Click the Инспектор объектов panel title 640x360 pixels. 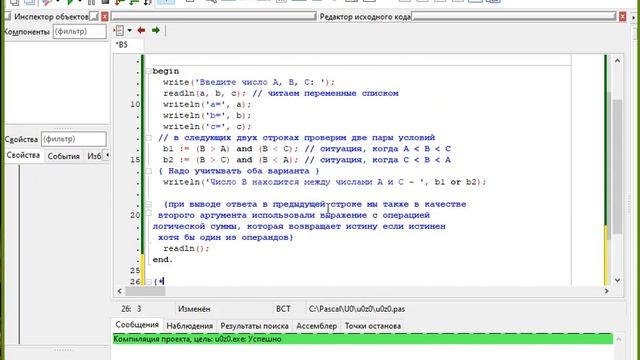pyautogui.click(x=51, y=17)
